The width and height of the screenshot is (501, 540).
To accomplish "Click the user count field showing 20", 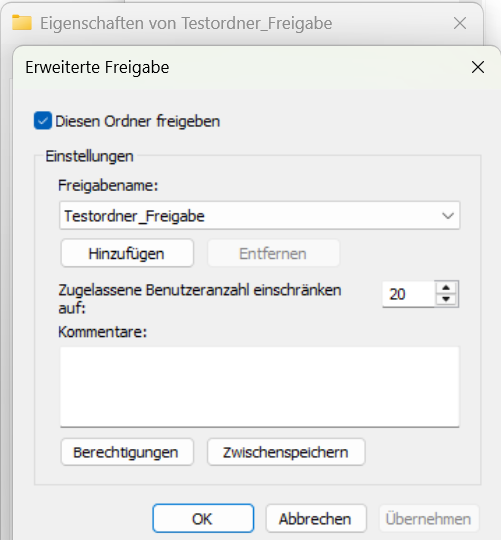I will pyautogui.click(x=409, y=294).
